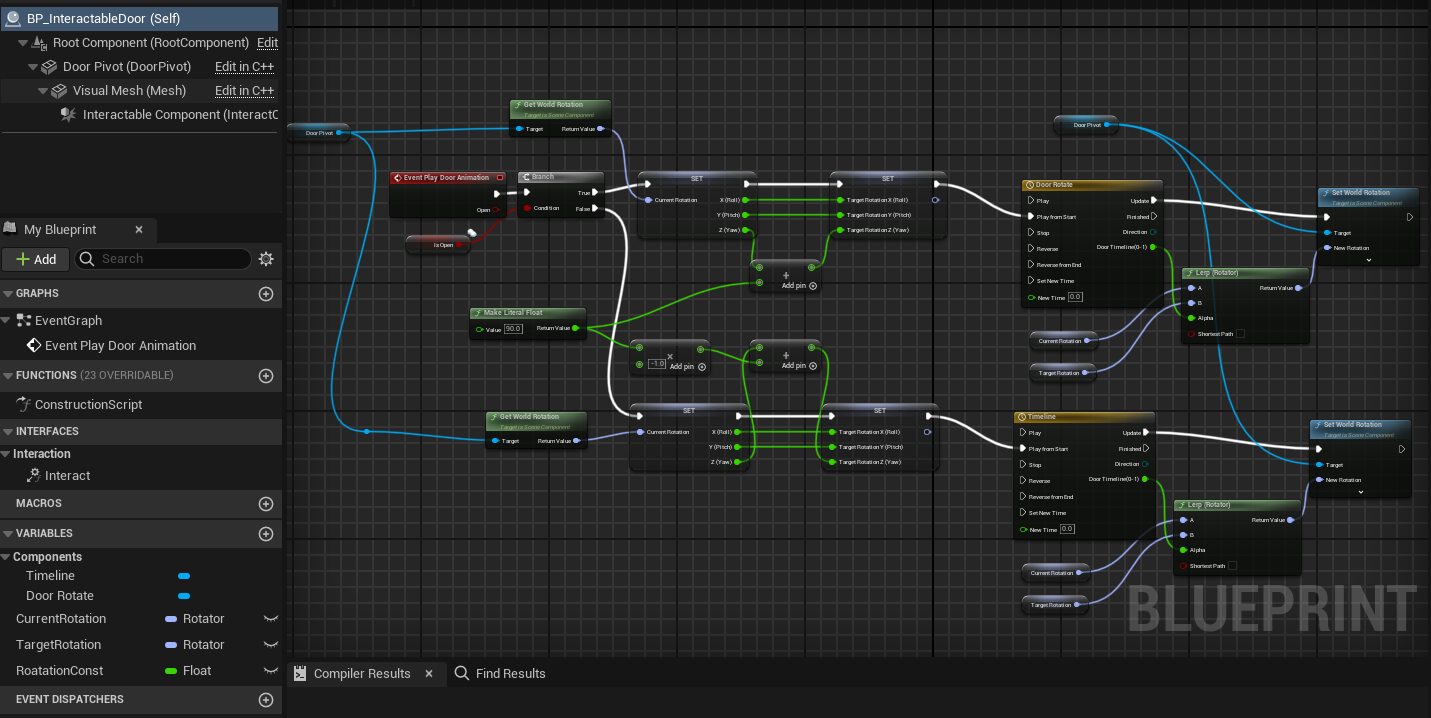Click Add pin on the multiply node
The width and height of the screenshot is (1431, 718).
688,367
